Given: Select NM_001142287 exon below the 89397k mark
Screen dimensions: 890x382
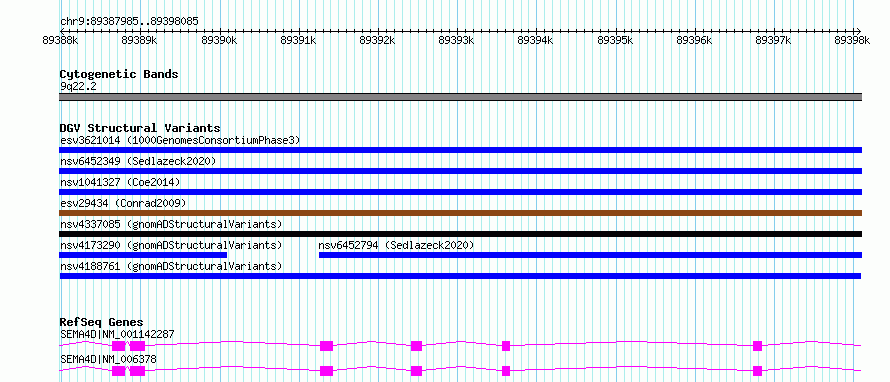Looking at the screenshot, I should click(757, 346).
